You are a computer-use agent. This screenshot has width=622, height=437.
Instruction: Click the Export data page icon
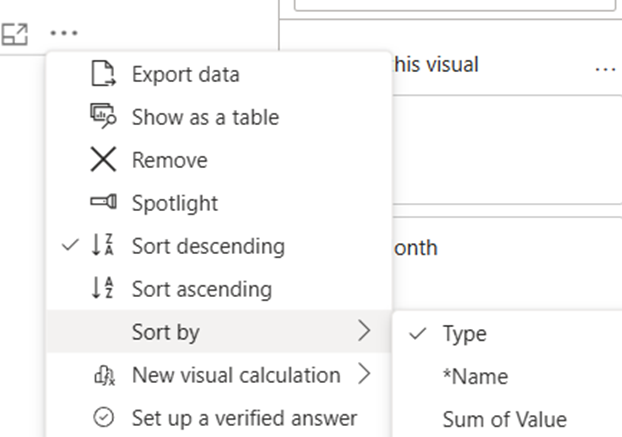pos(103,74)
